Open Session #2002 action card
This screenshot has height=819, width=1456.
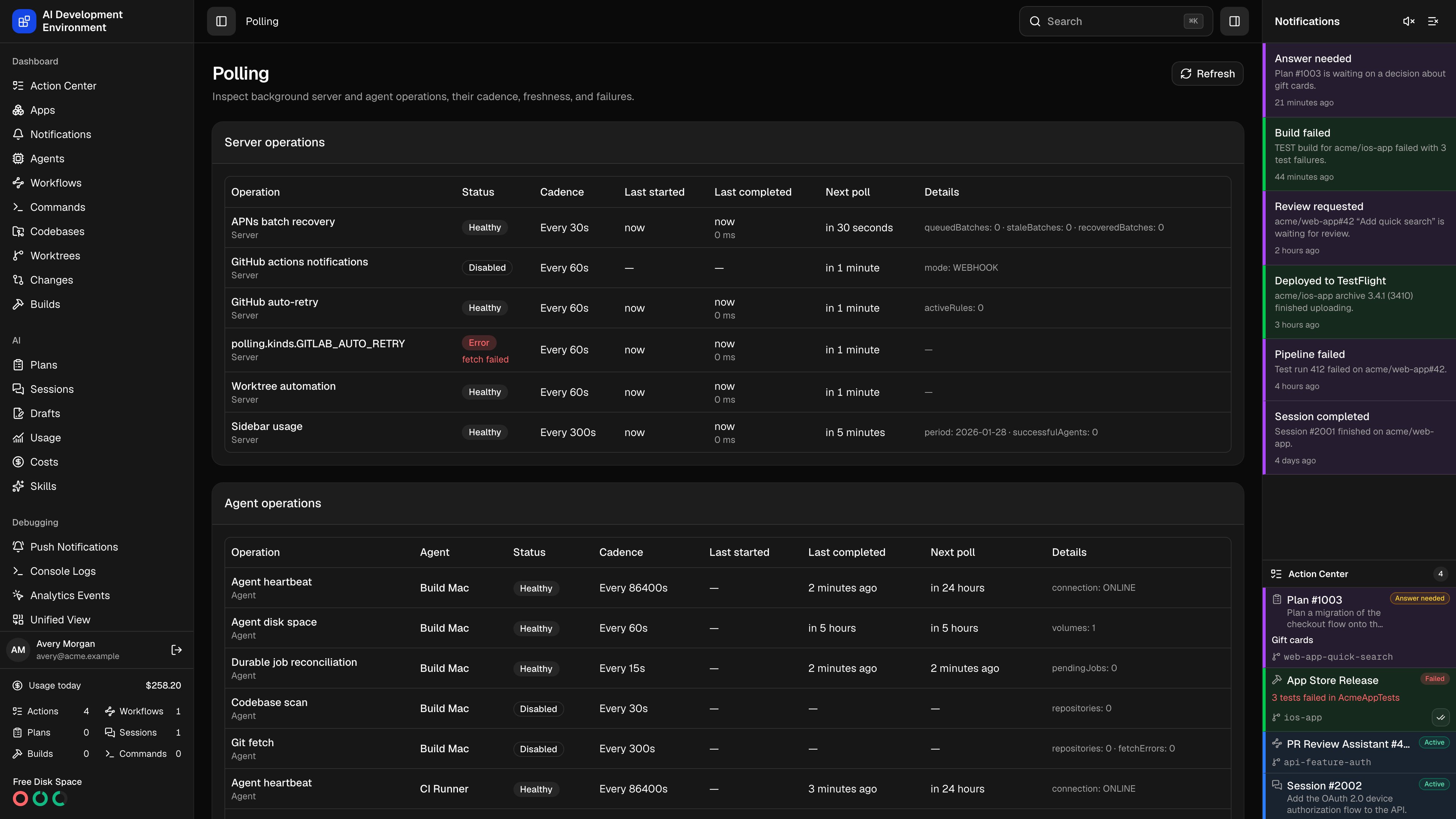tap(1359, 796)
